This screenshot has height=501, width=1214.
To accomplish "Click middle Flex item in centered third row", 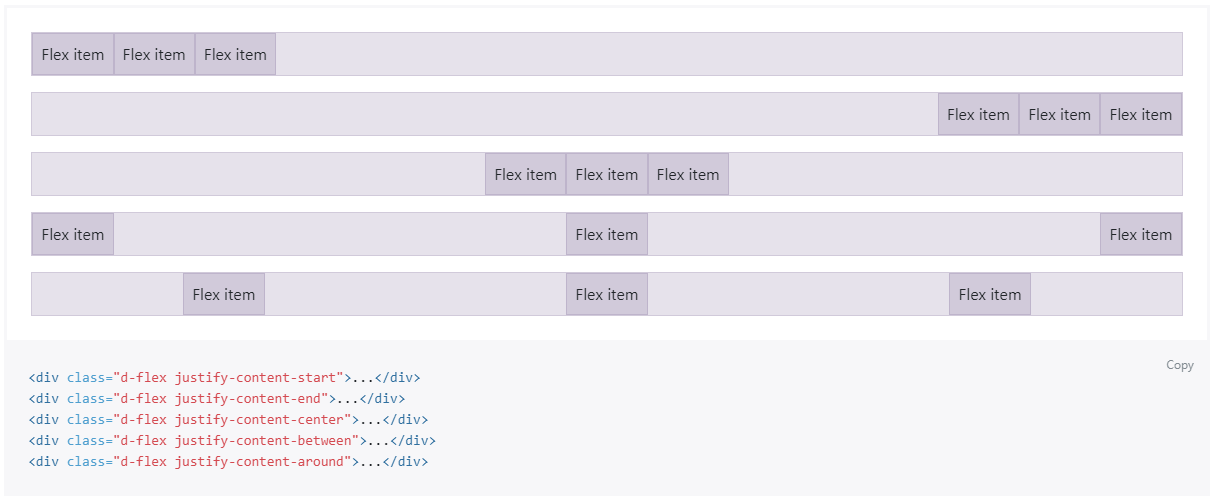I will pyautogui.click(x=606, y=175).
